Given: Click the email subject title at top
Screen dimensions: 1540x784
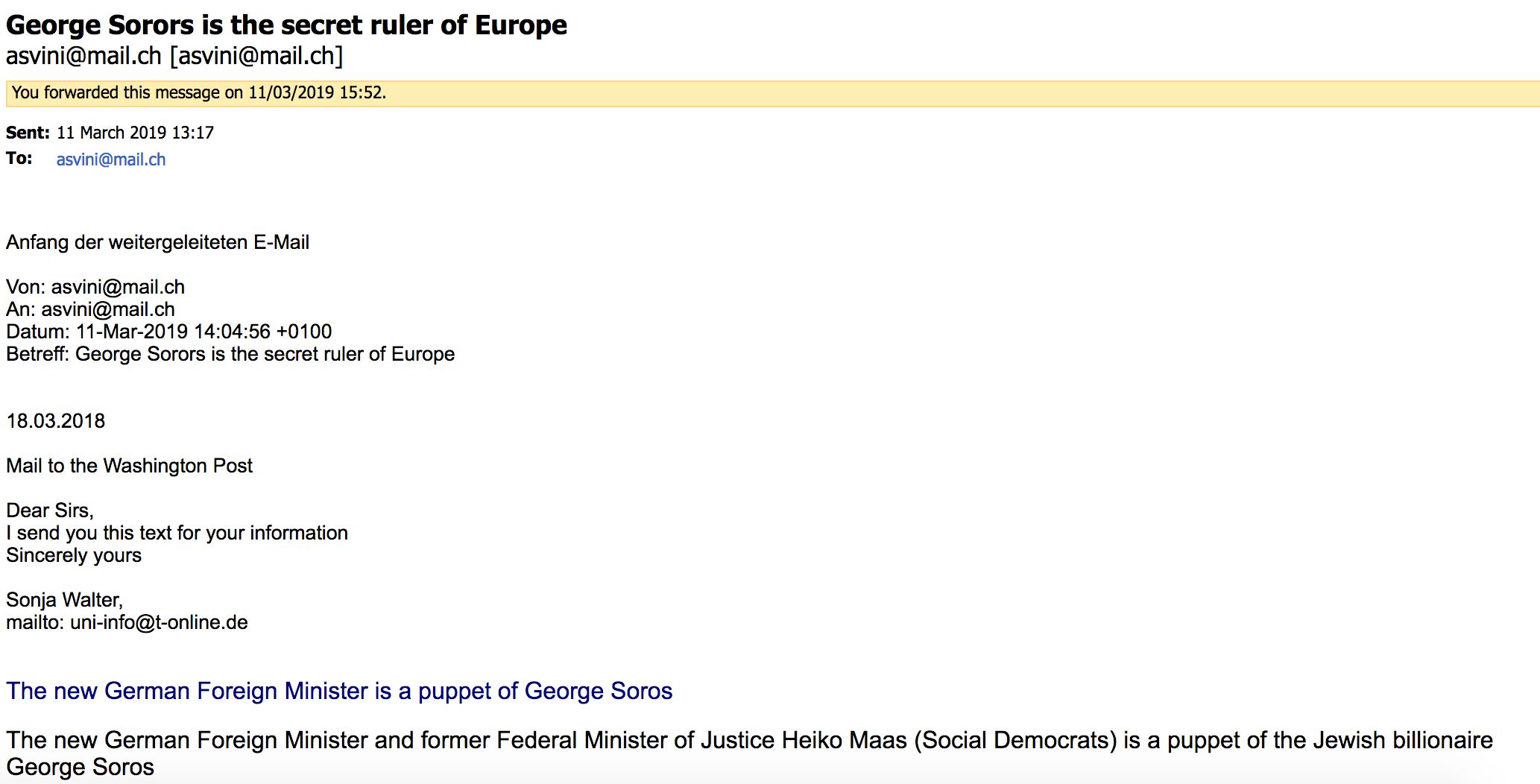Looking at the screenshot, I should pyautogui.click(x=286, y=25).
